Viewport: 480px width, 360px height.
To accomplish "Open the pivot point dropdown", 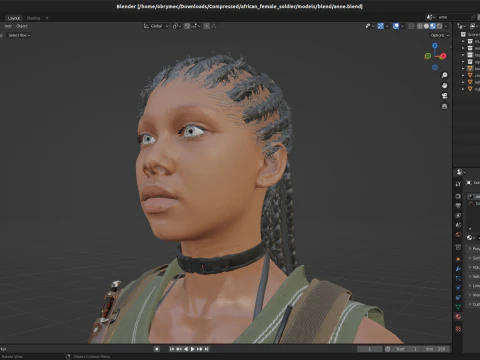I will [177, 26].
